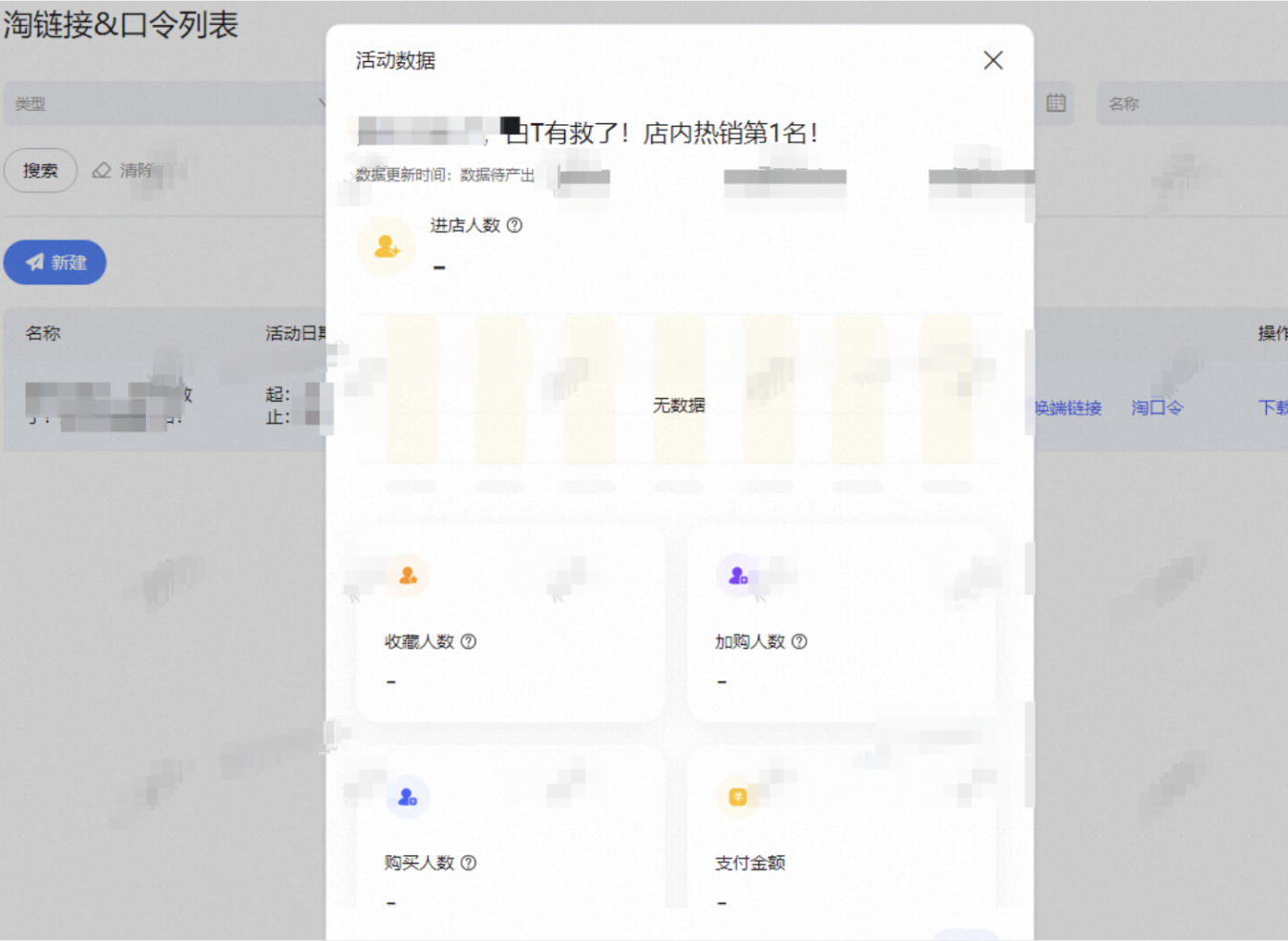1288x941 pixels.
Task: Click the 加购人数 help icon
Action: (800, 641)
